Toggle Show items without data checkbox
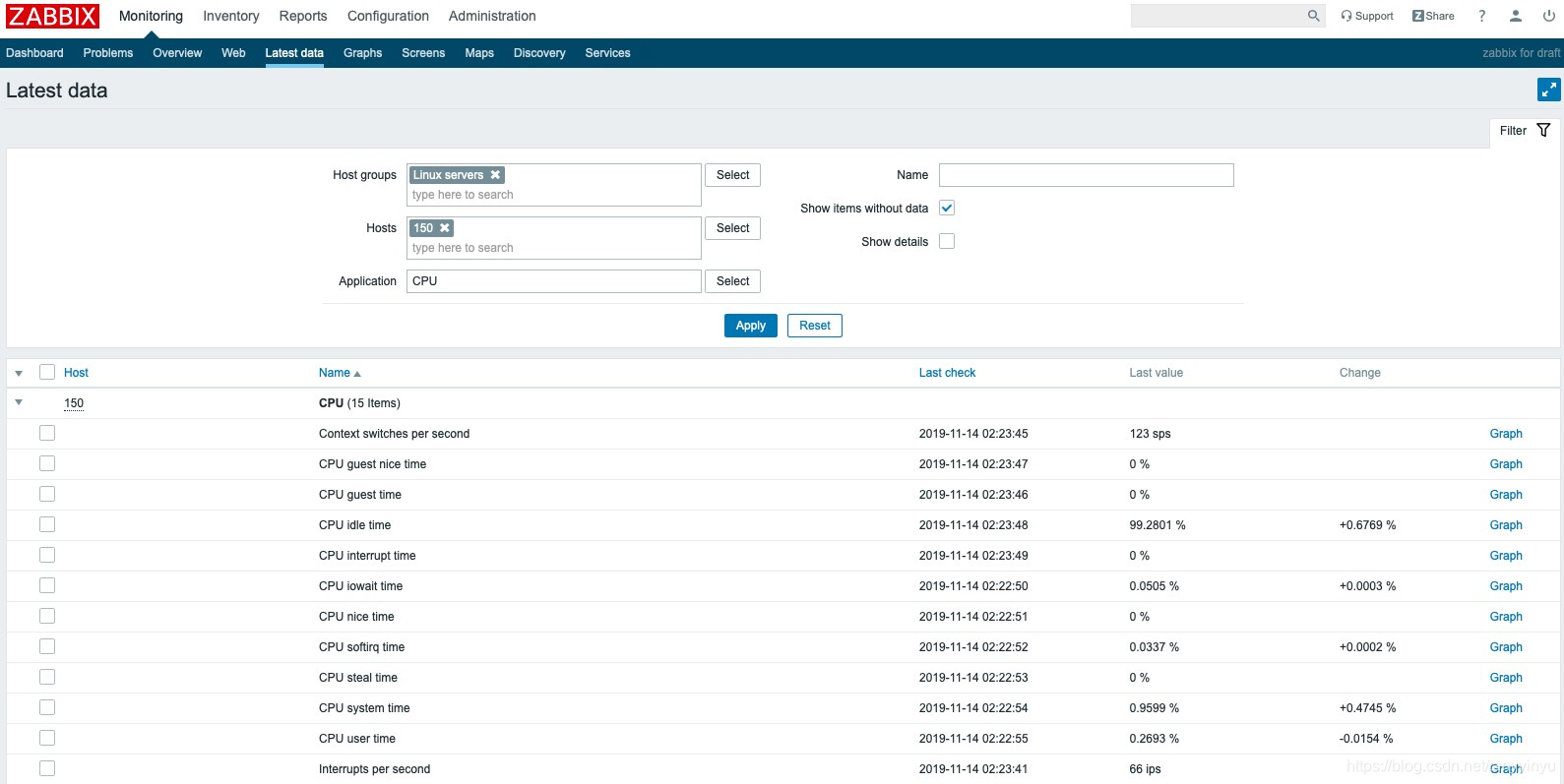 (947, 208)
